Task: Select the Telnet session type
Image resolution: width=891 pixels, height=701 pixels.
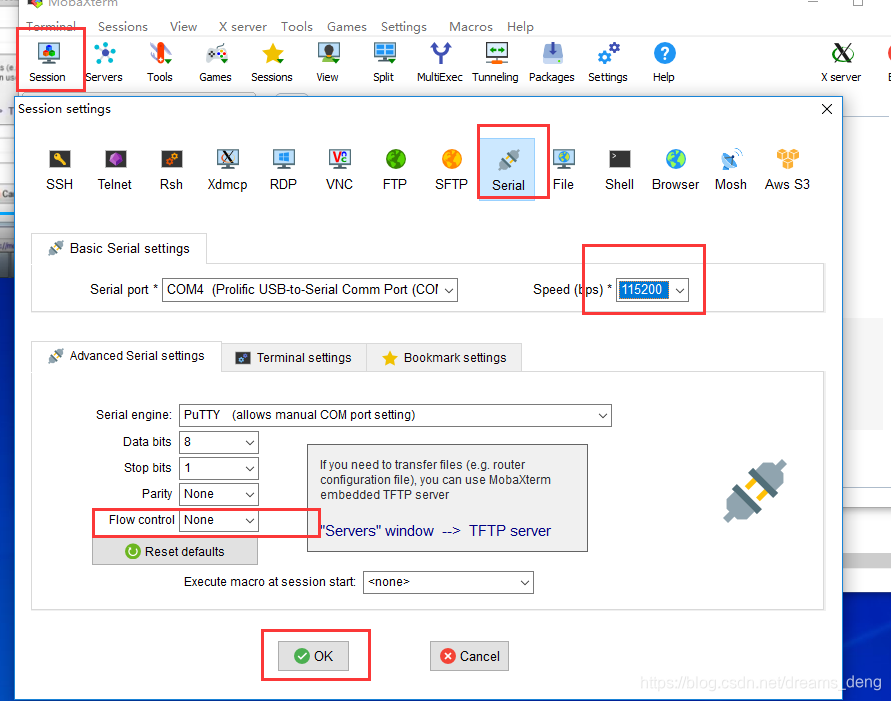Action: [x=115, y=170]
